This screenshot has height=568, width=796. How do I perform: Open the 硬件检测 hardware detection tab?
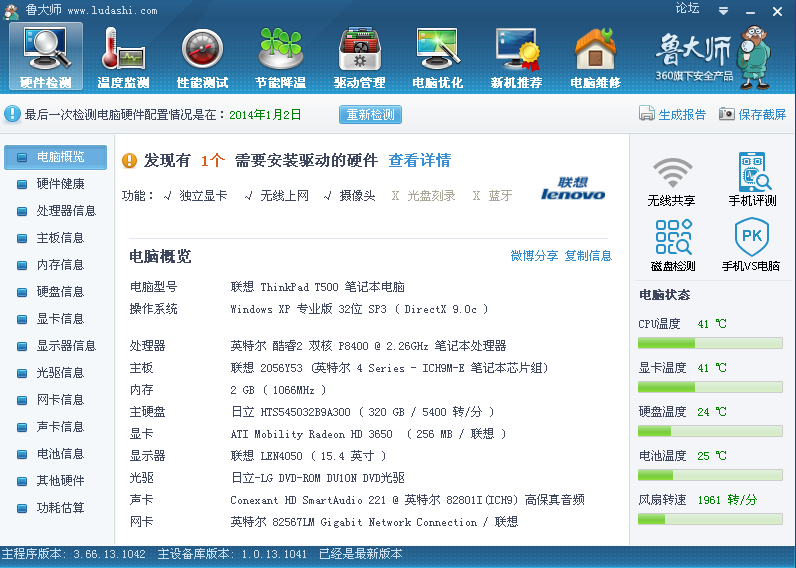[45, 56]
